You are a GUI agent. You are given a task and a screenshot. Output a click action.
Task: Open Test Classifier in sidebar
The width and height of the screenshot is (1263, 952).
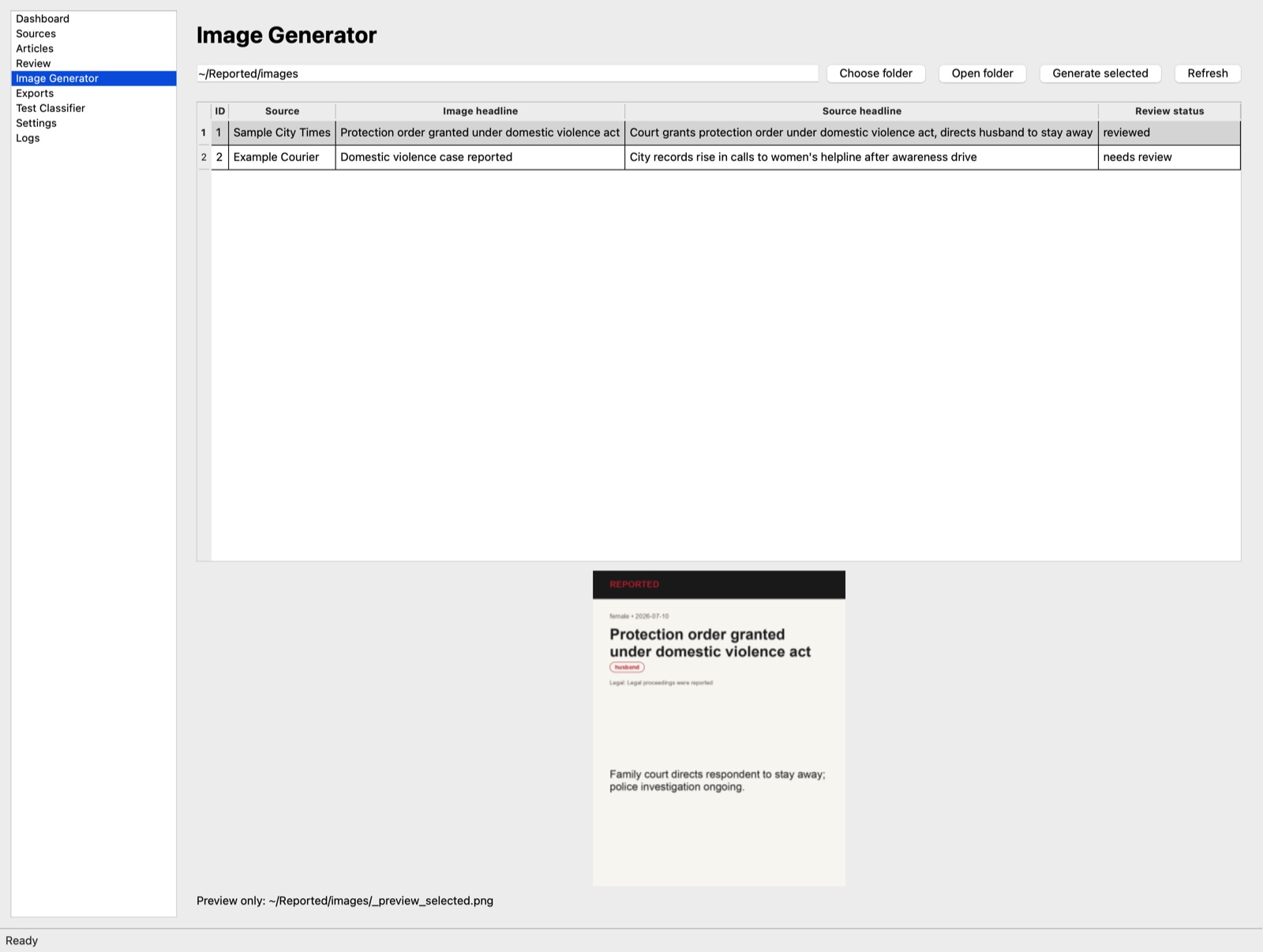click(x=93, y=108)
